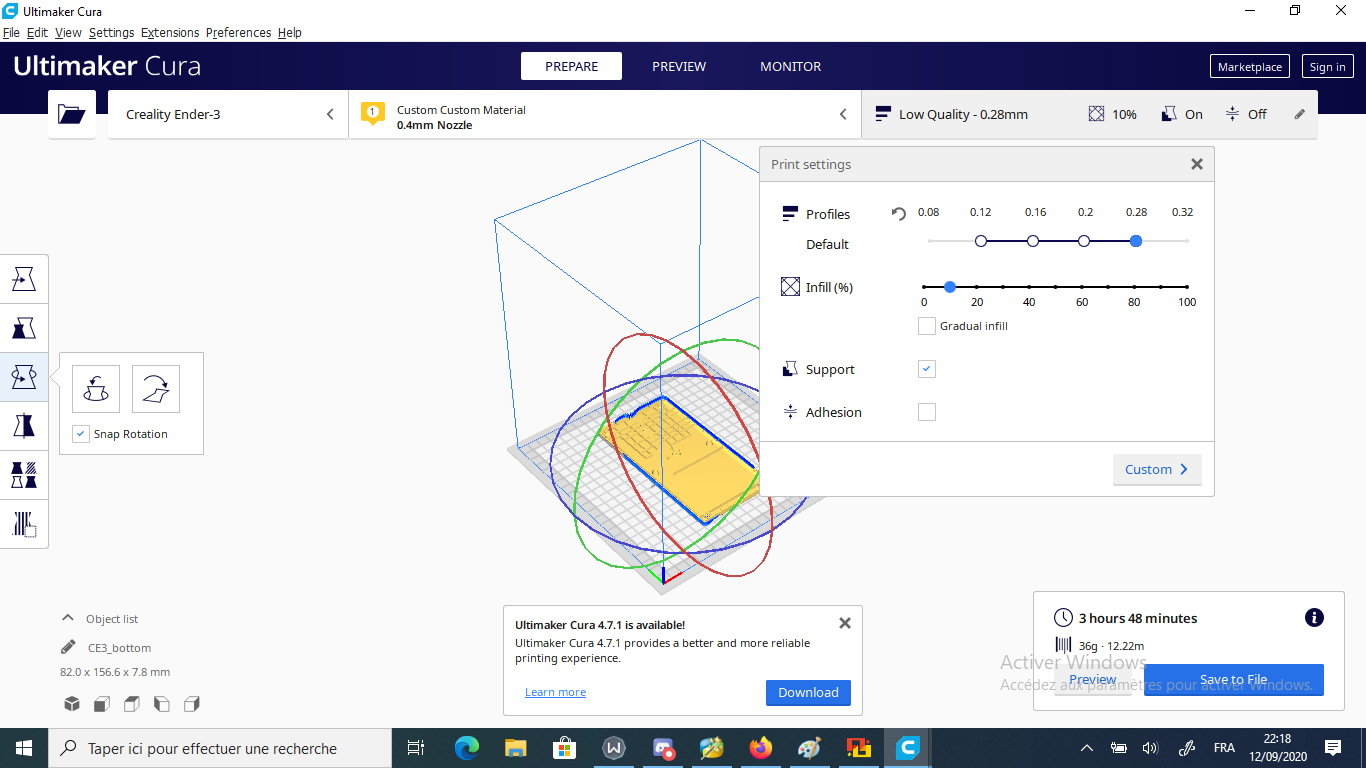The height and width of the screenshot is (768, 1366).
Task: Click the Lay Flat rotation icon
Action: click(156, 389)
